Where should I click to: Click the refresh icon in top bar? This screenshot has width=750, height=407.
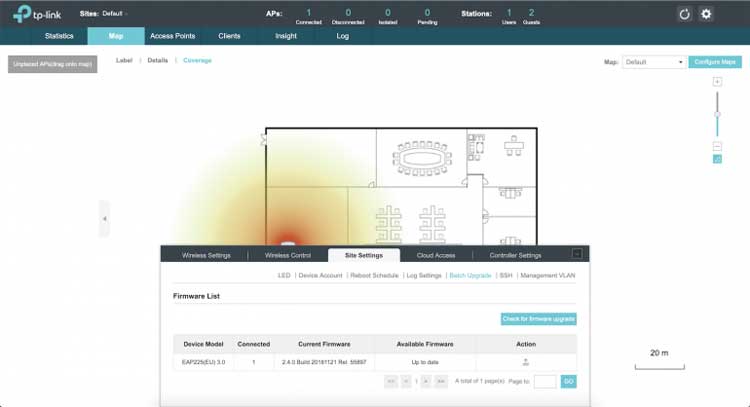click(684, 14)
